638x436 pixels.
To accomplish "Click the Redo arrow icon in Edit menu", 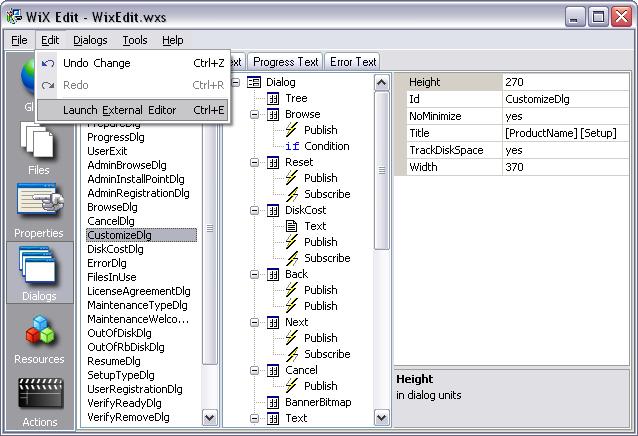I will tap(48, 85).
